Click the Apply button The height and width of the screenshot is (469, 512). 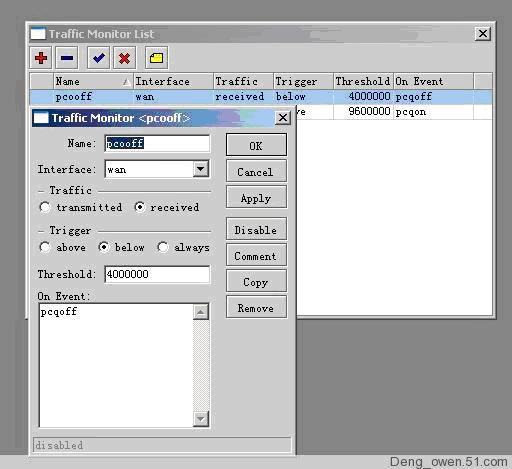pyautogui.click(x=256, y=197)
